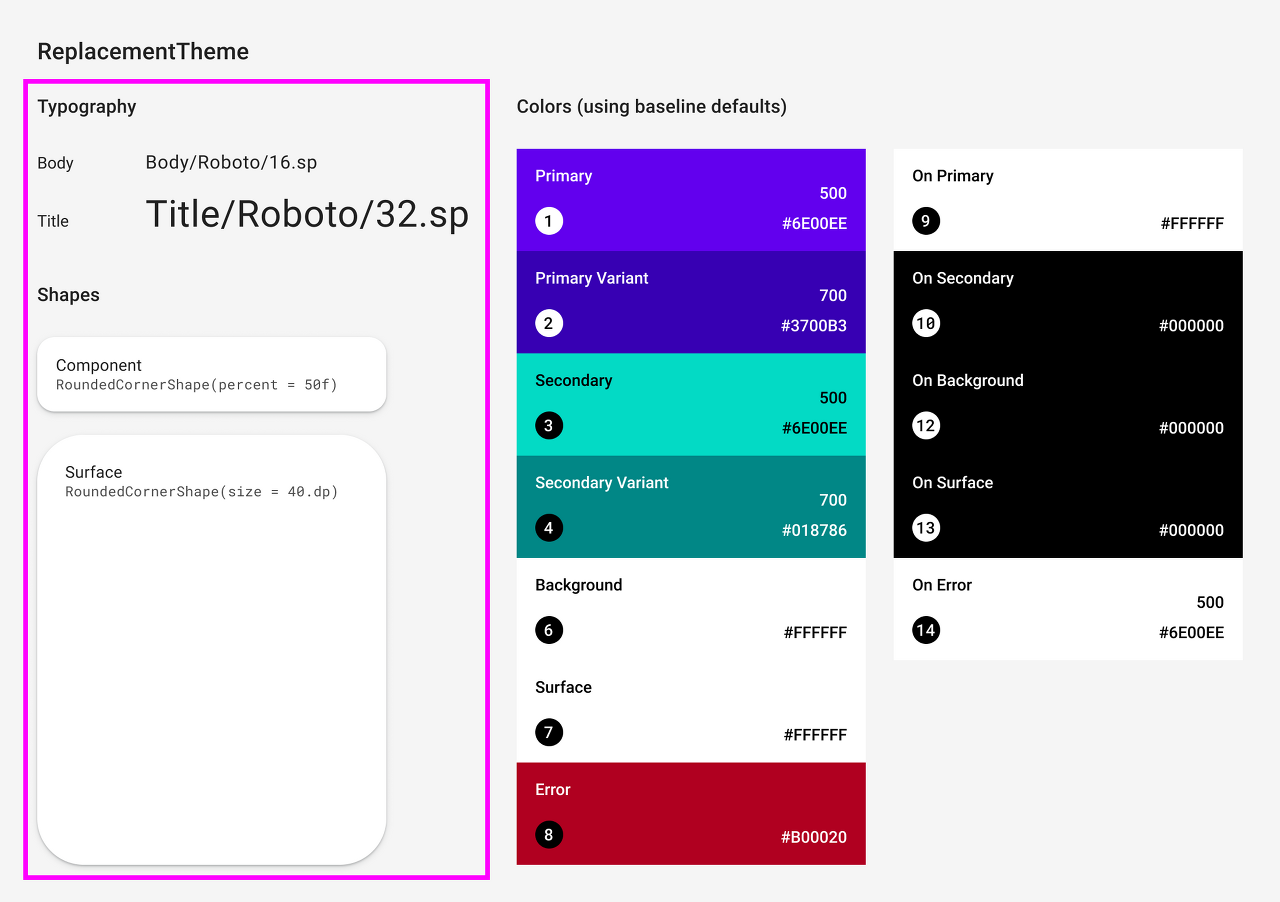Click the #B00020 hex value
Screen dimensions: 1280x902
(814, 838)
